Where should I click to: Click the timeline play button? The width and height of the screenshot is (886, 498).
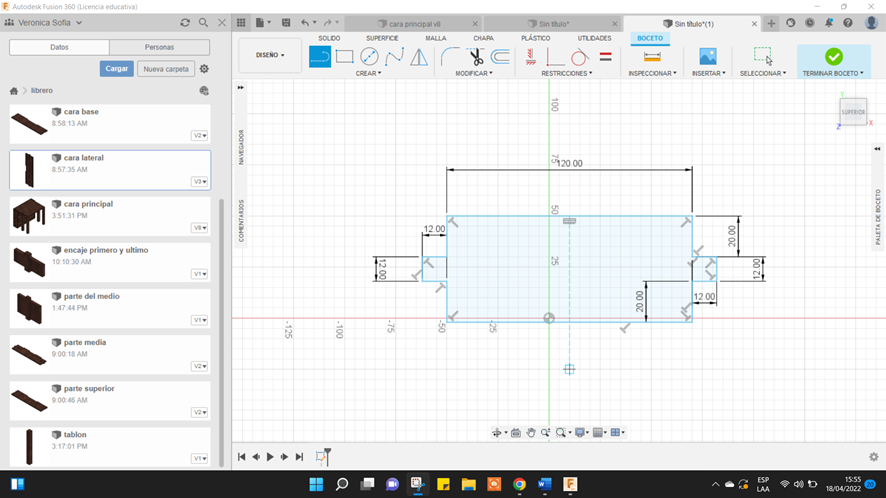click(x=270, y=457)
